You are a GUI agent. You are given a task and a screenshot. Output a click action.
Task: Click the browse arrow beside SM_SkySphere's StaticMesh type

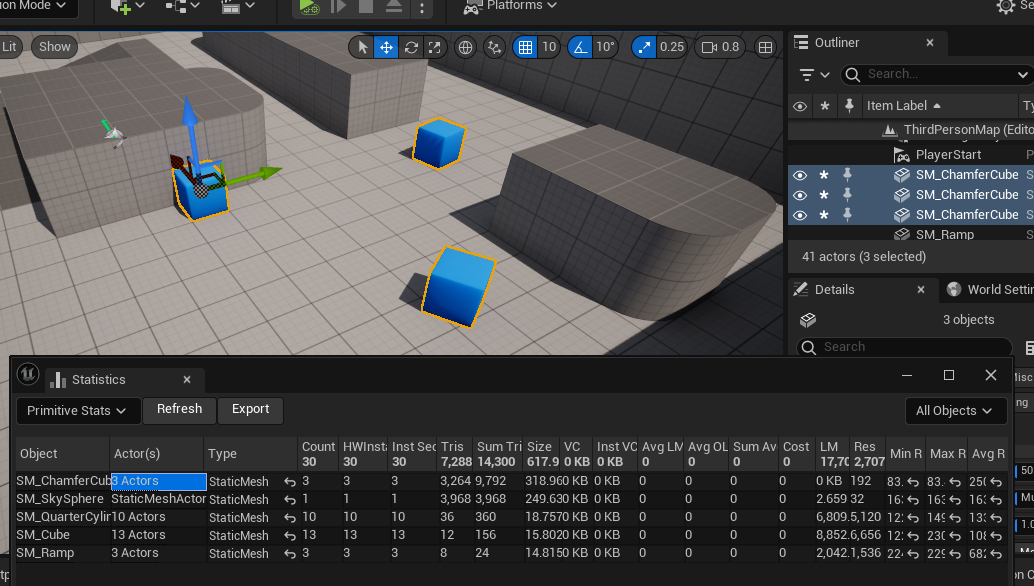289,500
